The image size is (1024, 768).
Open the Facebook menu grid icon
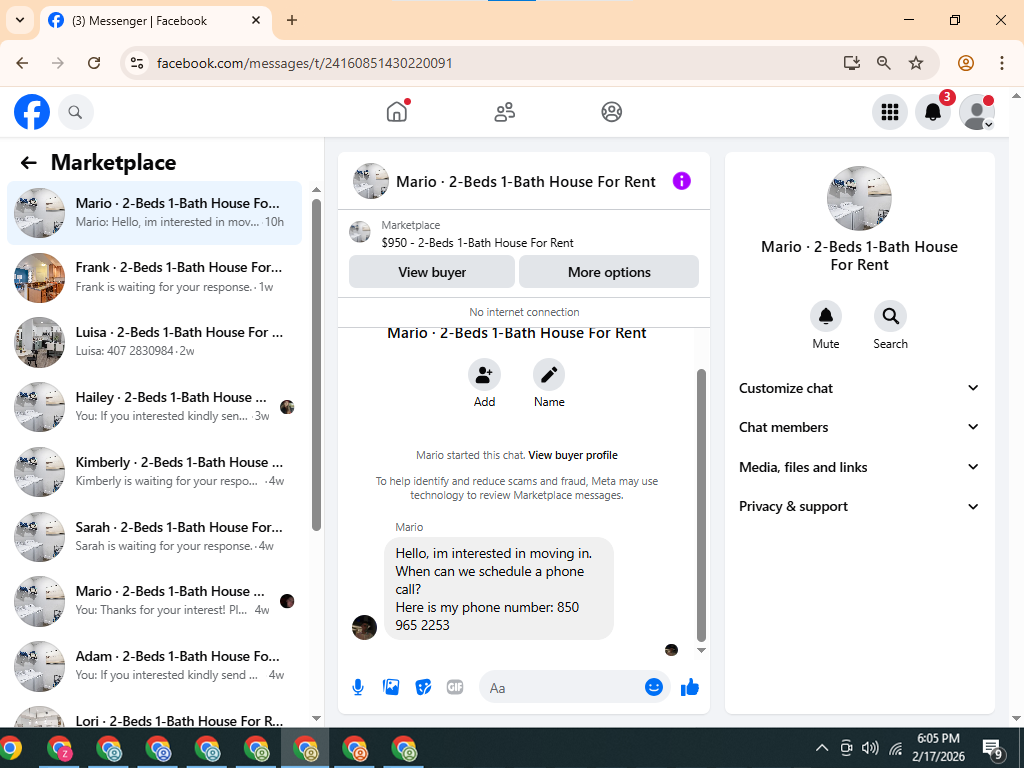coord(889,112)
